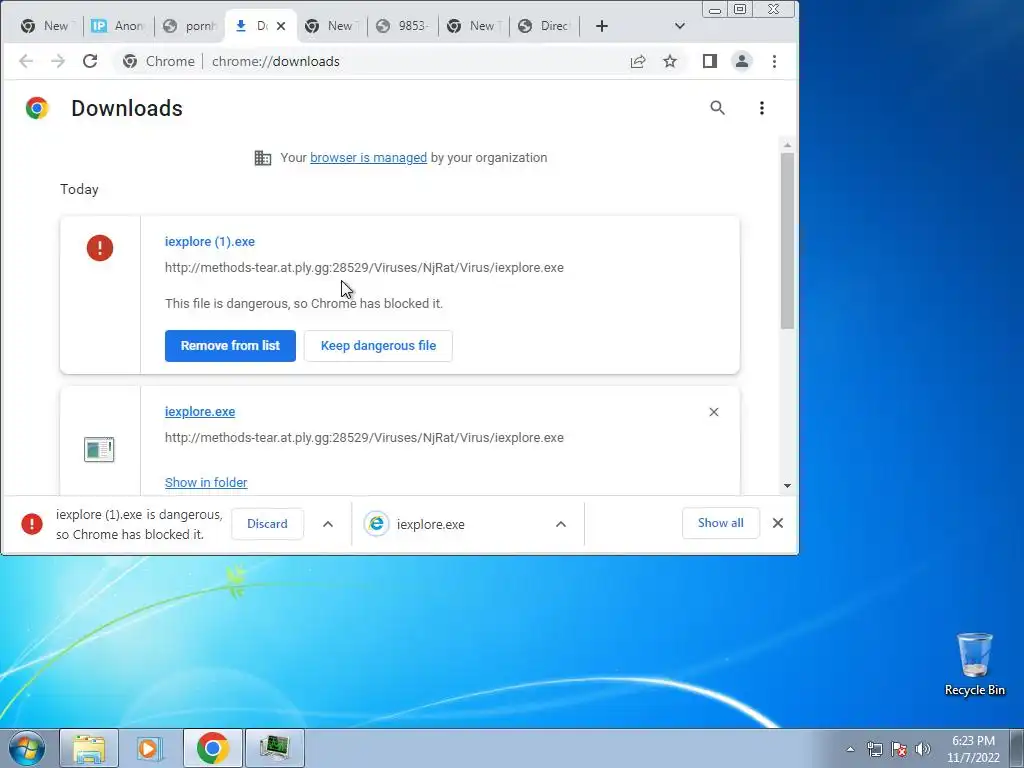Click the scrollbar up arrow

coord(787,145)
